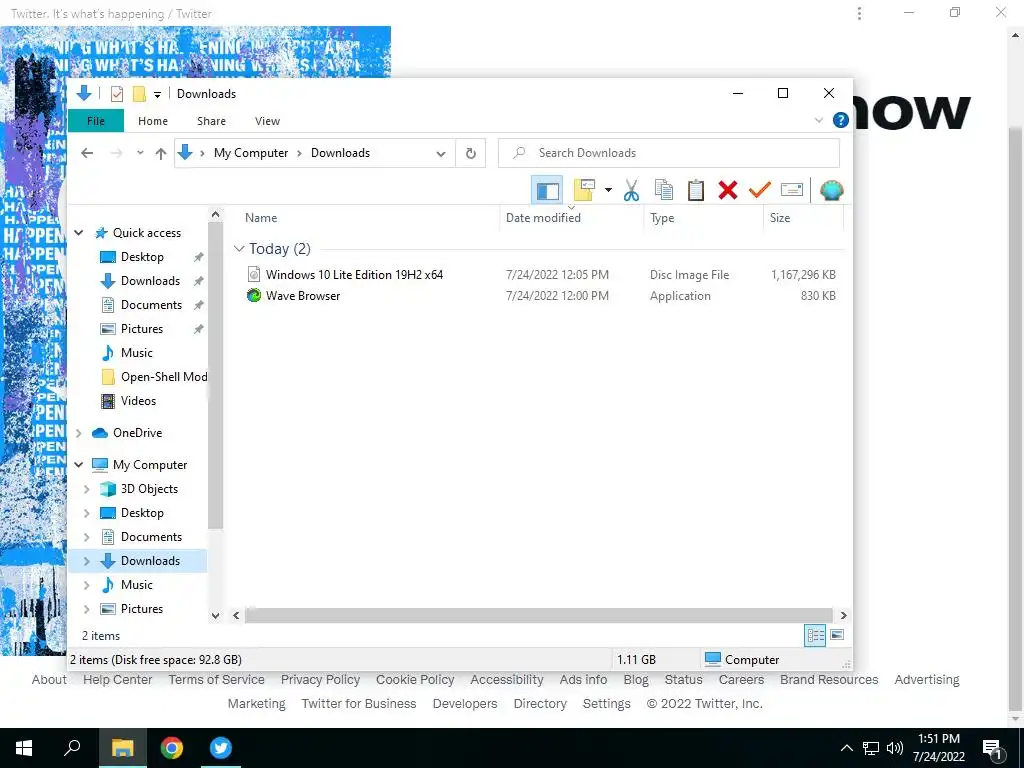Click the file list horizontal scrollbar
The height and width of the screenshot is (768, 1024).
[539, 615]
